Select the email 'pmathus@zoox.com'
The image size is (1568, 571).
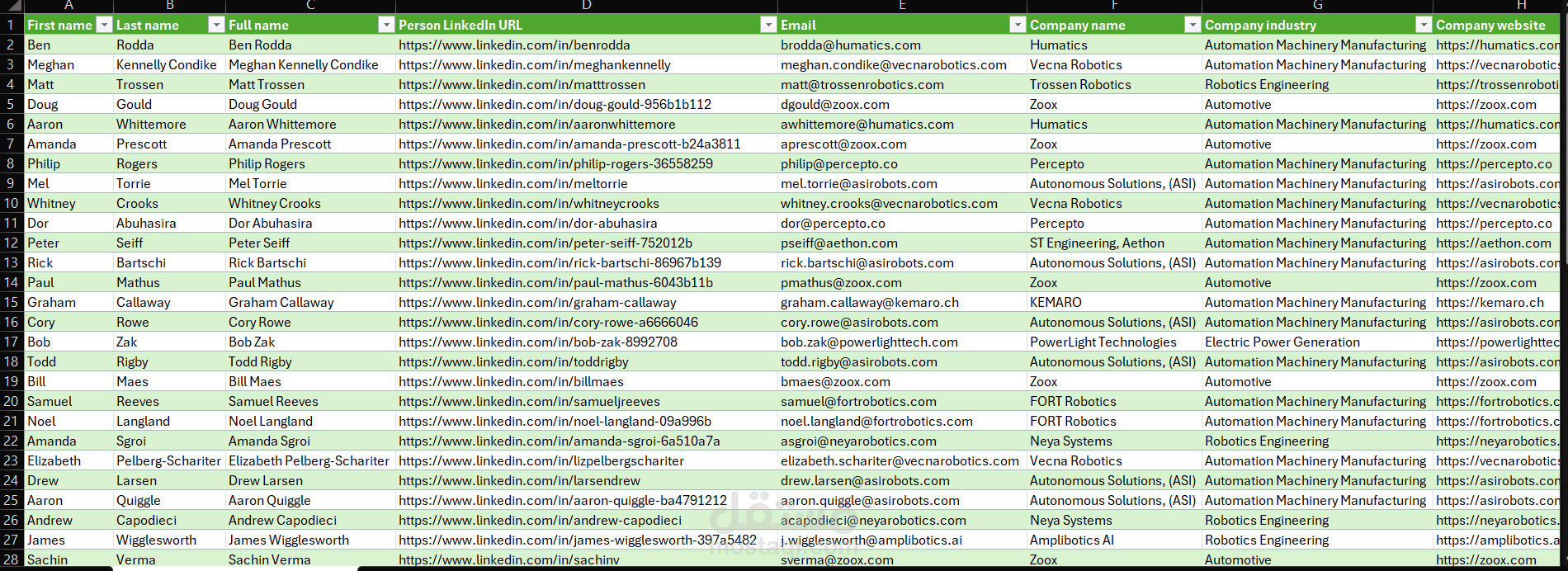[902, 282]
